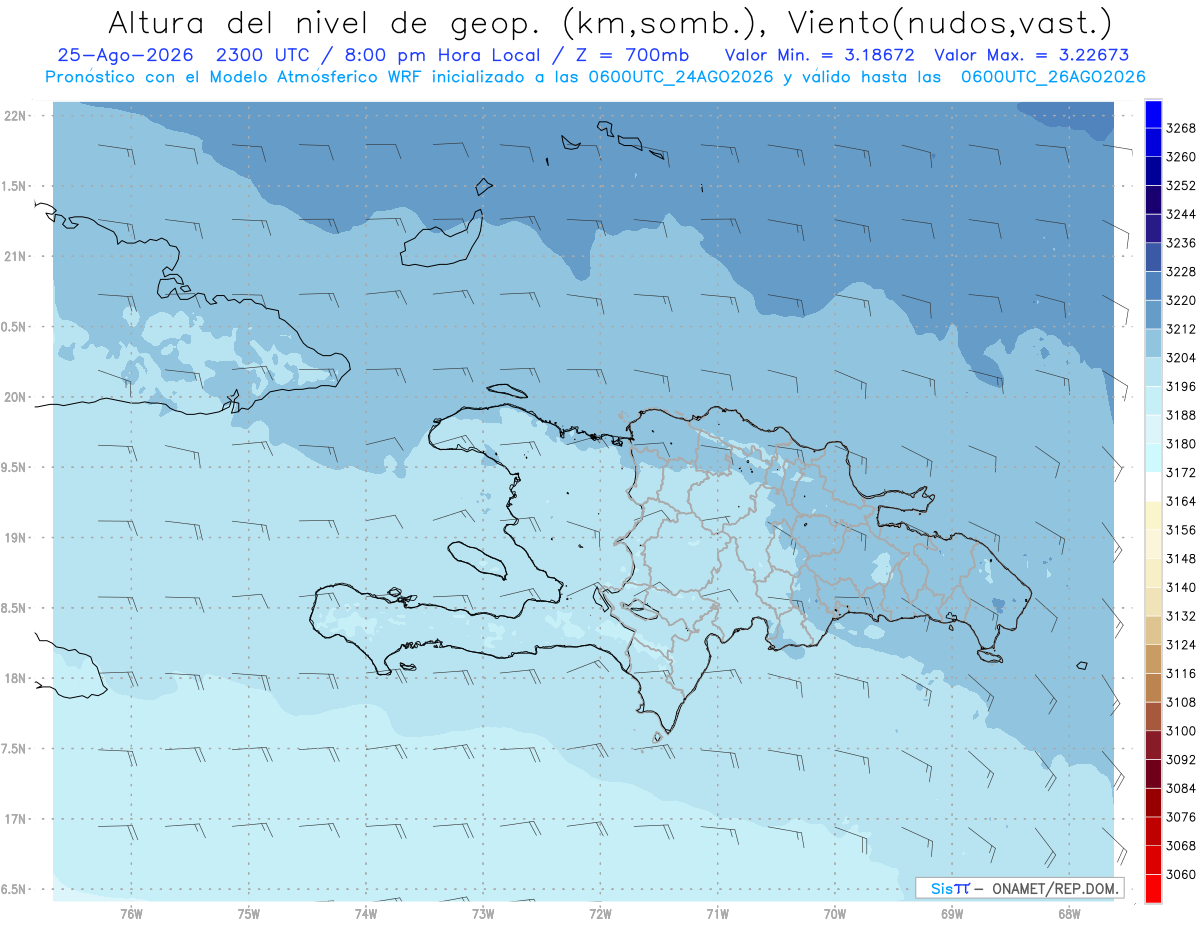The height and width of the screenshot is (927, 1200).
Task: Click the colorbar swatch between 3220 and 3228
Action: point(1153,286)
